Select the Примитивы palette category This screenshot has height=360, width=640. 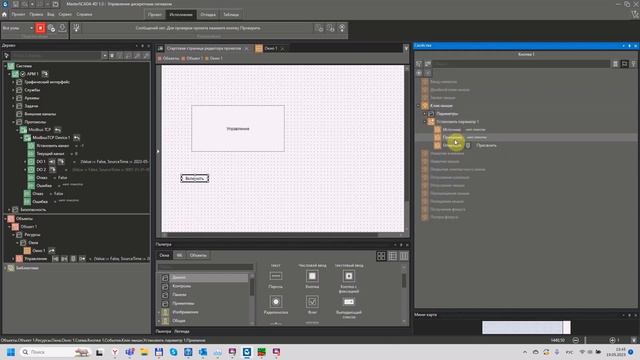point(183,303)
